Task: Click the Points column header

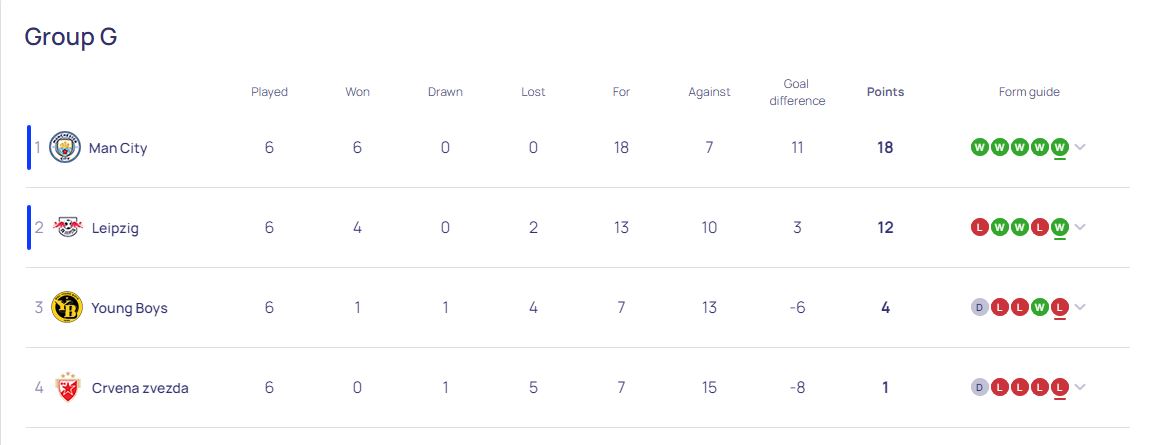Action: coord(885,92)
